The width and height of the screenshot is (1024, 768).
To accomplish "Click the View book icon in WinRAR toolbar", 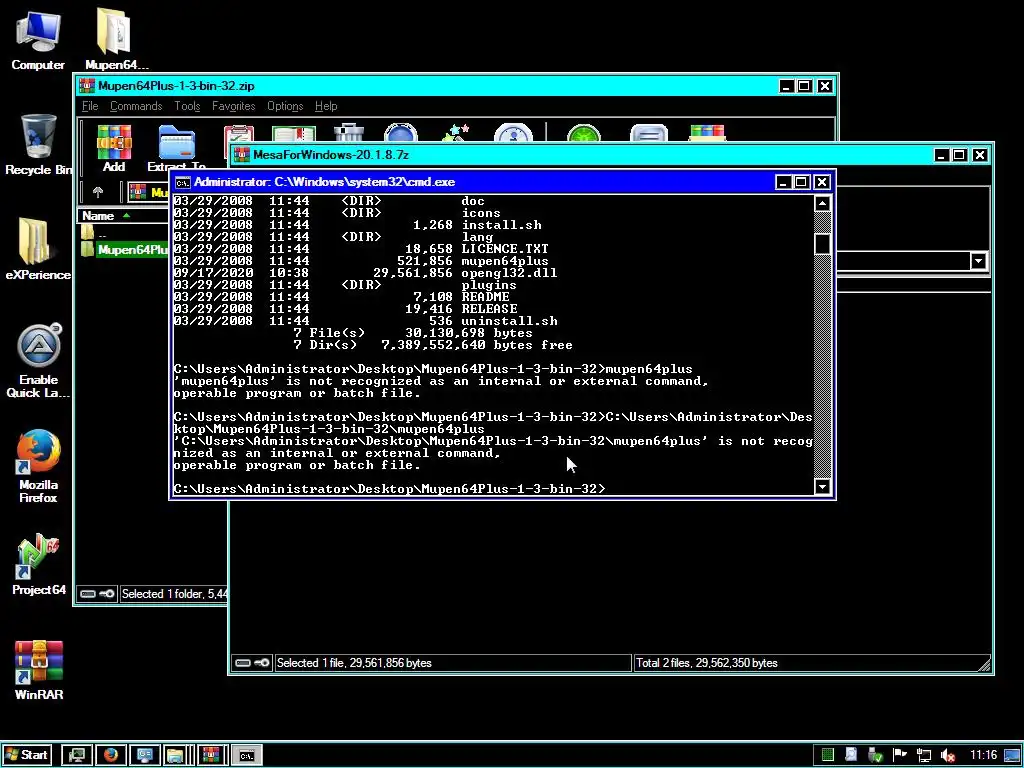I will tap(294, 133).
